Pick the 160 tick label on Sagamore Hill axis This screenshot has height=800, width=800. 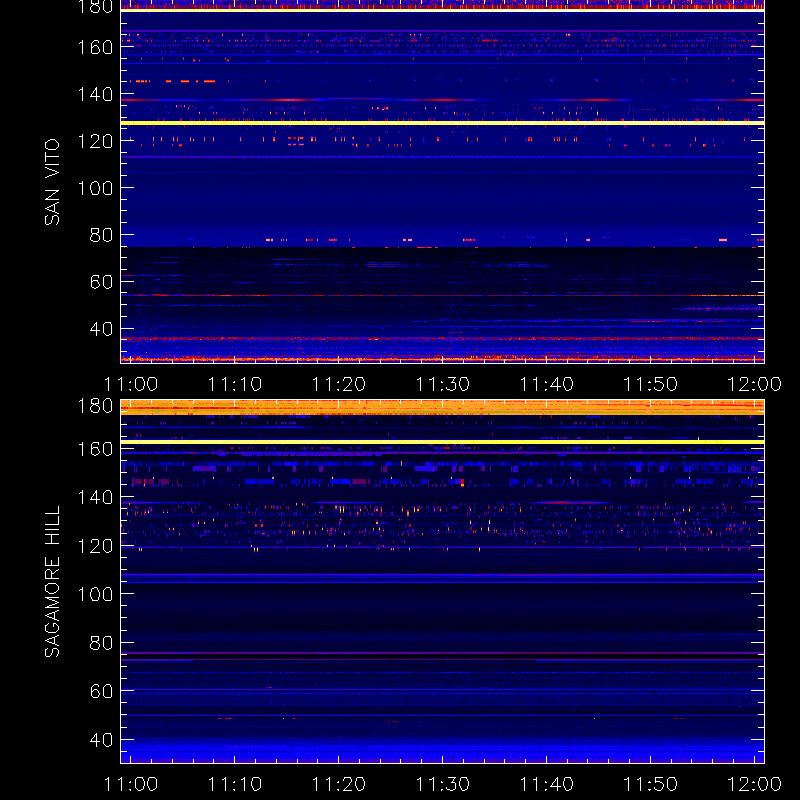tap(95, 449)
